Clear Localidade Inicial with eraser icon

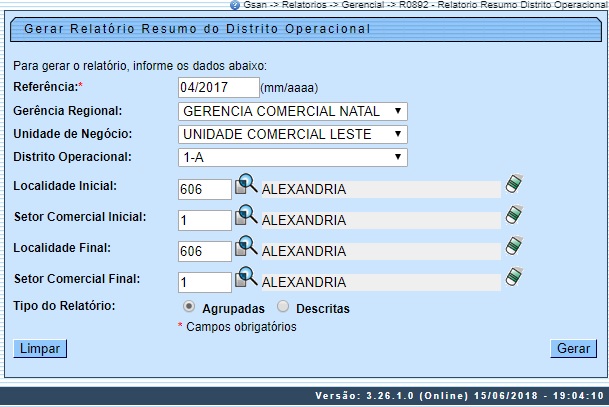tap(514, 184)
